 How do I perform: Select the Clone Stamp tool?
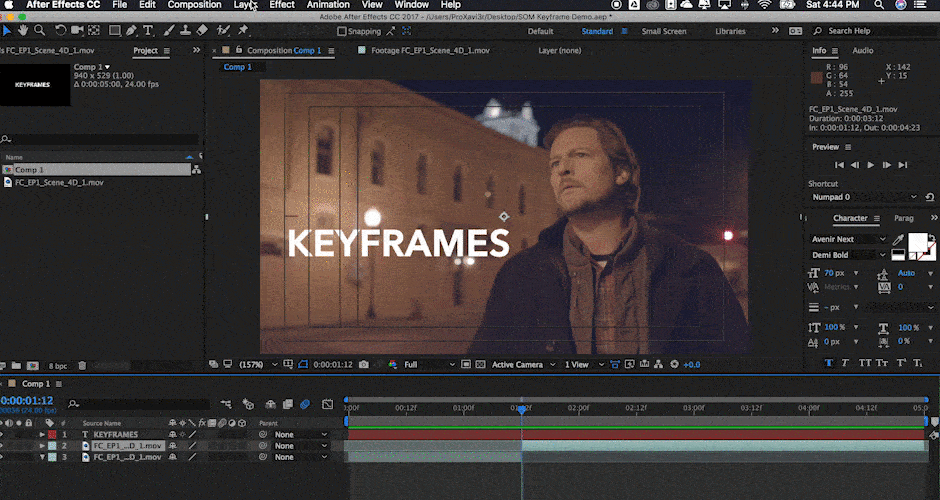pos(185,30)
